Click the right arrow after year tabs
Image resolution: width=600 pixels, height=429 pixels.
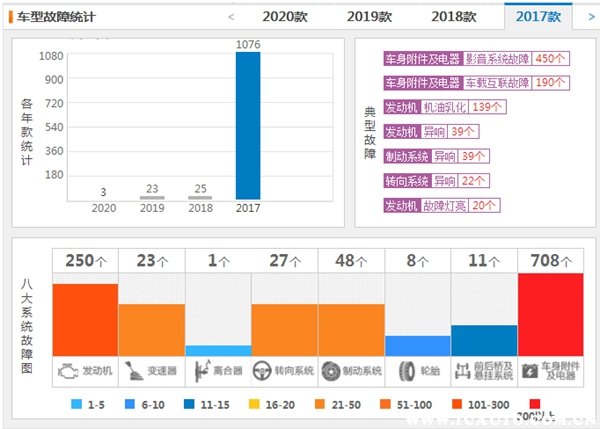[587, 17]
